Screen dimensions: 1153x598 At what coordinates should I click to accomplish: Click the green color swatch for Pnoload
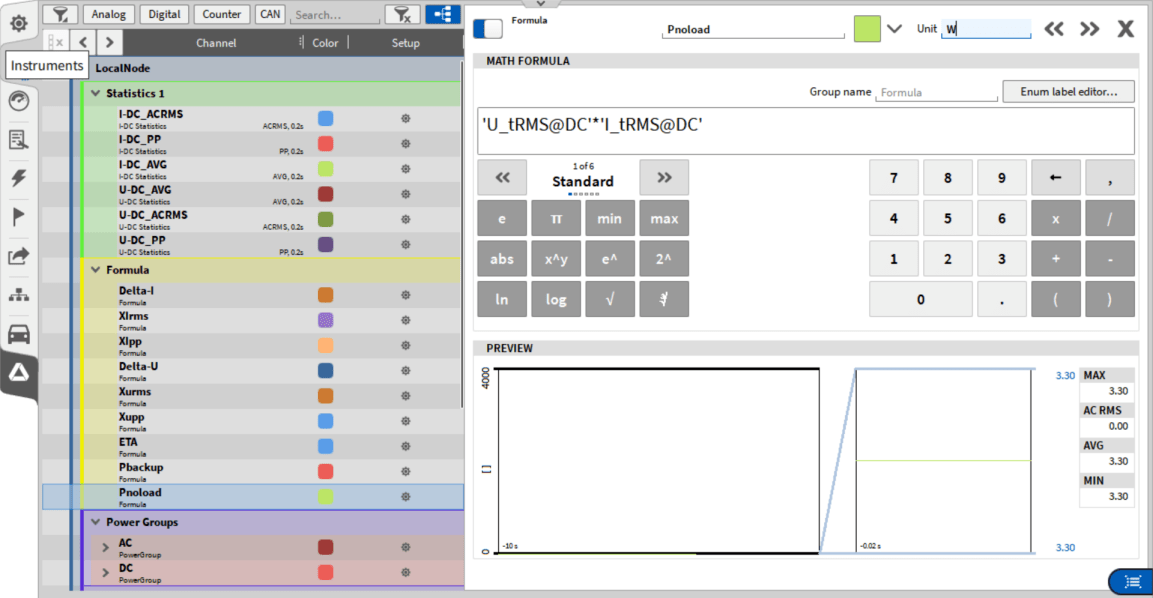tap(867, 29)
